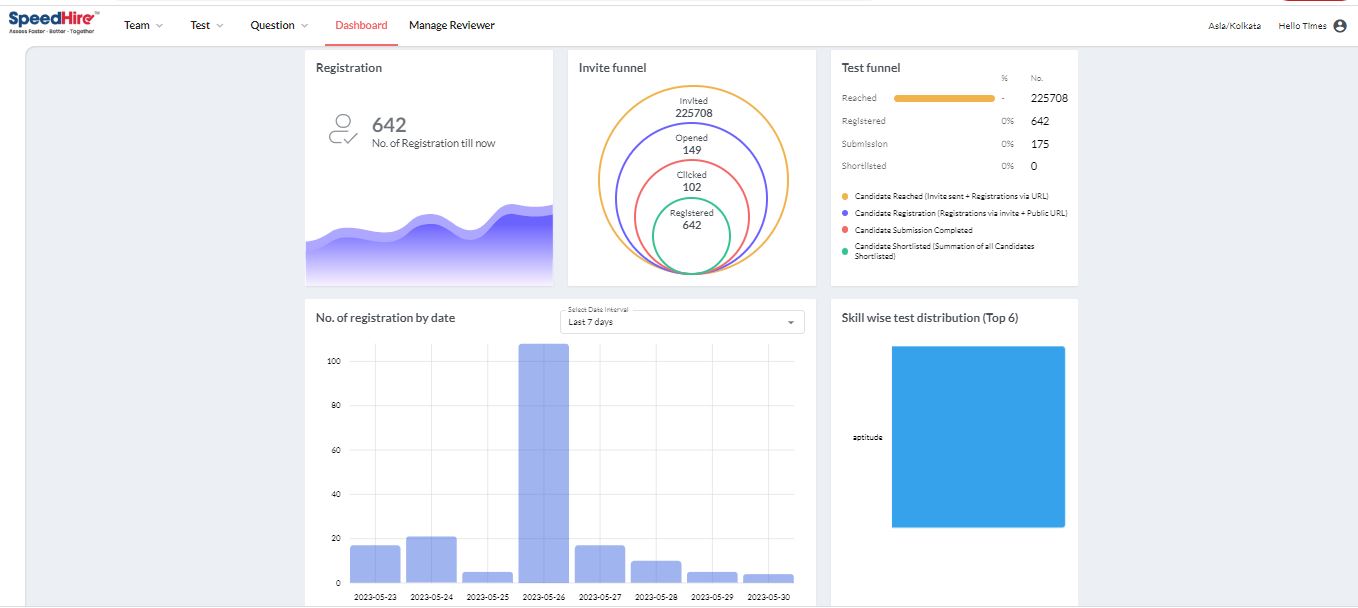Open the date interval dropdown arrow

[x=791, y=323]
